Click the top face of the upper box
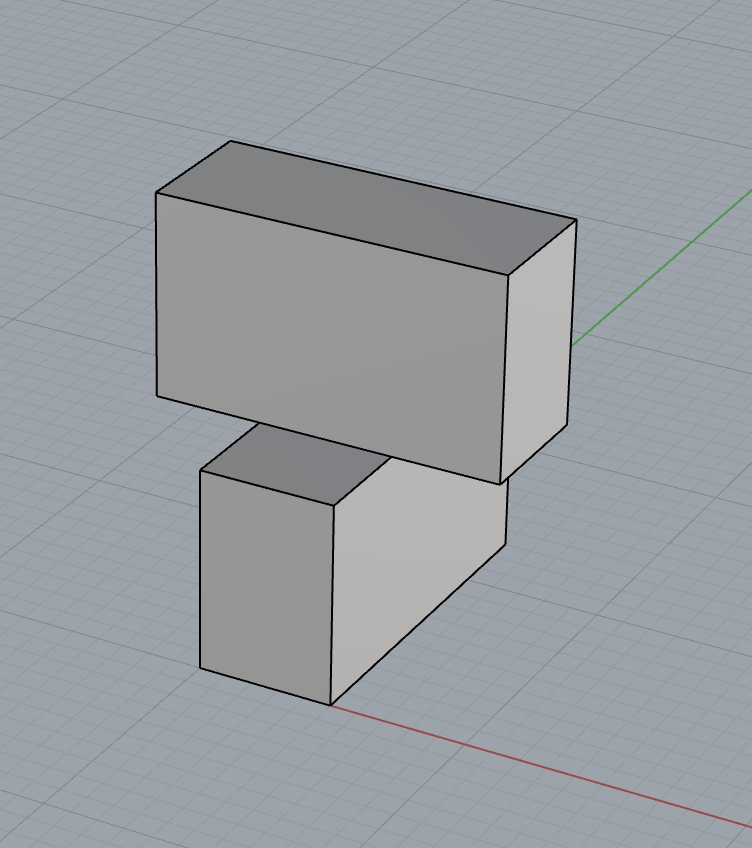 tap(366, 207)
